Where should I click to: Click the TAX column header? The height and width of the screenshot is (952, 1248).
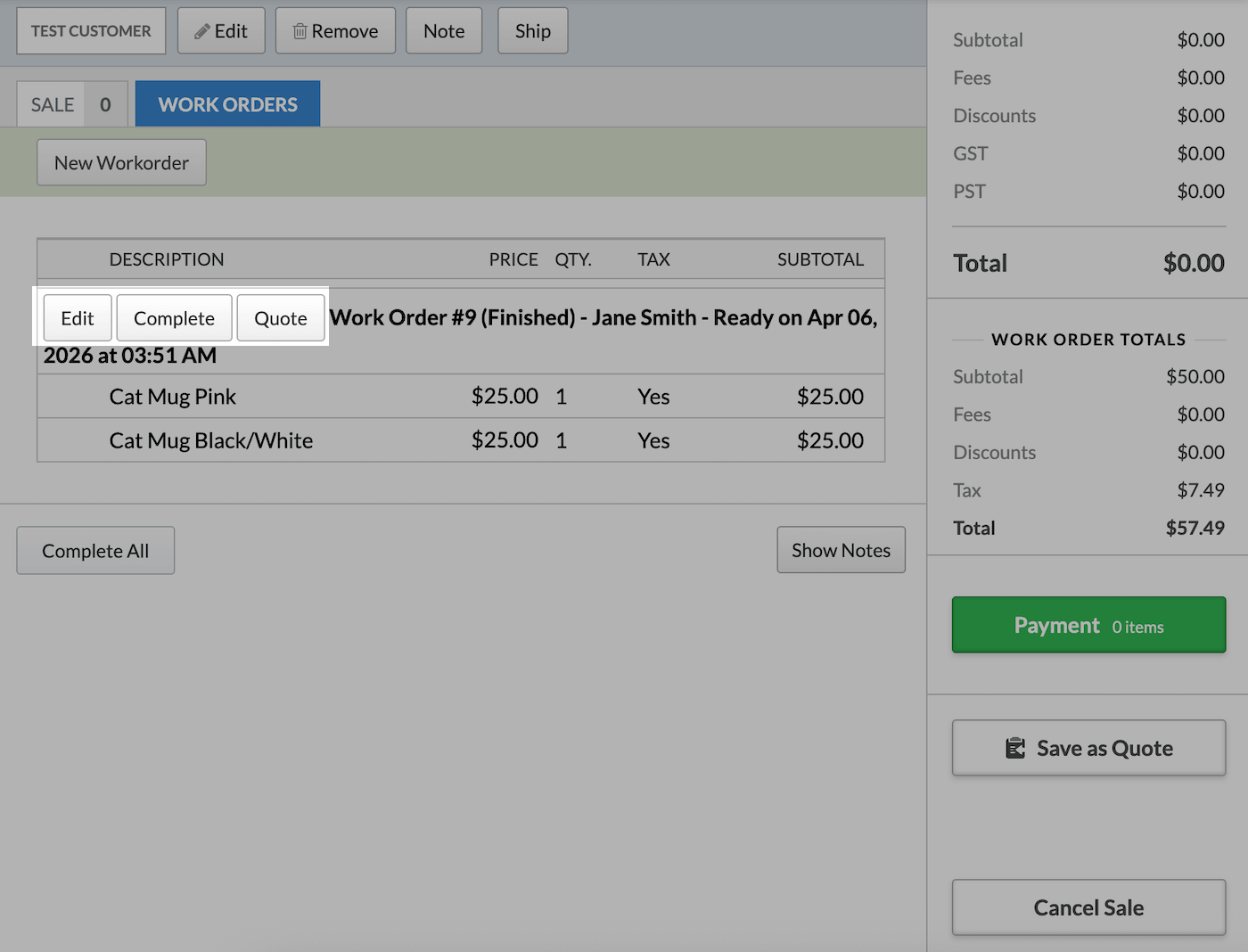pos(653,259)
